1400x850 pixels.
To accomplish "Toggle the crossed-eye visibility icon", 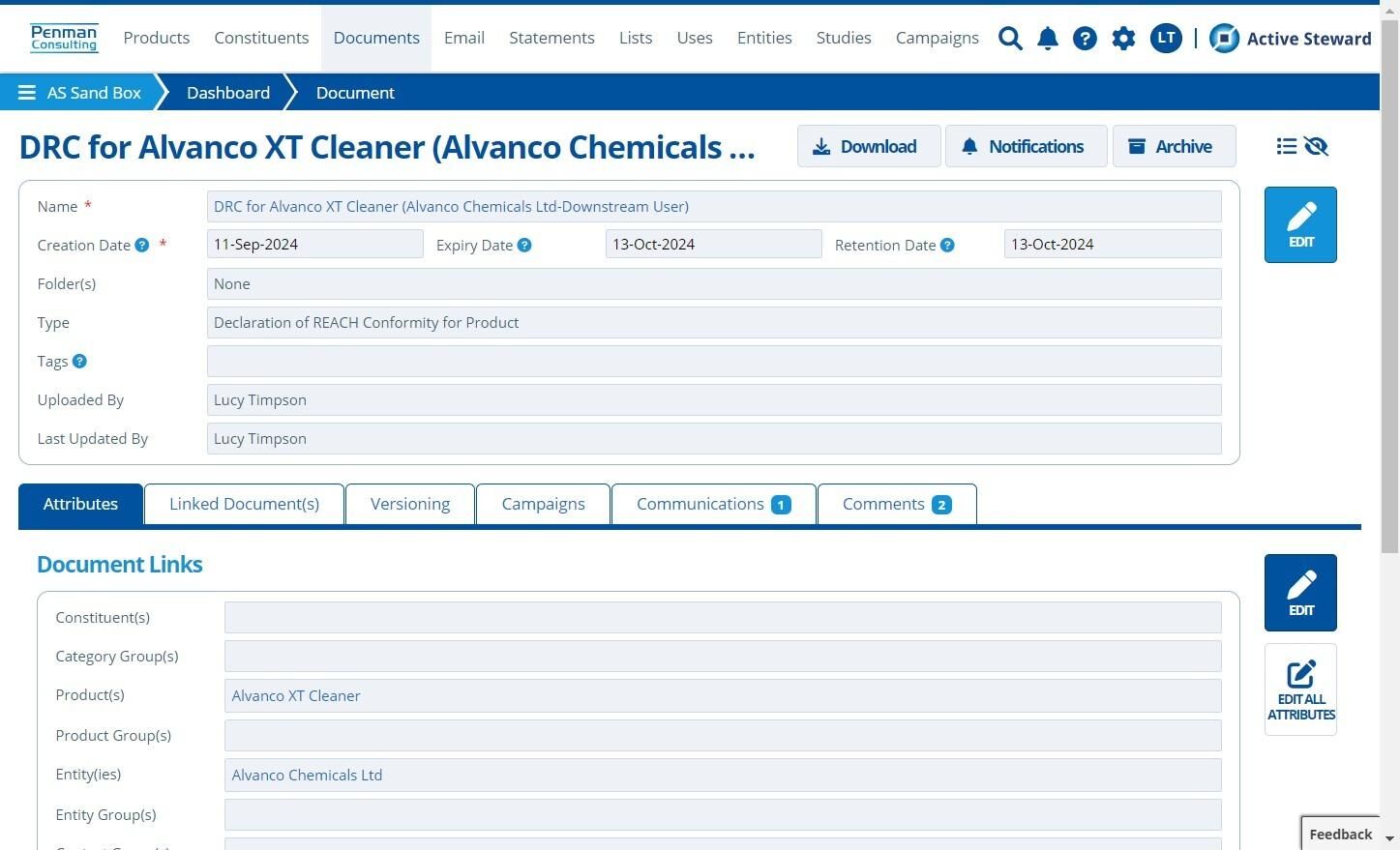I will [x=1316, y=146].
